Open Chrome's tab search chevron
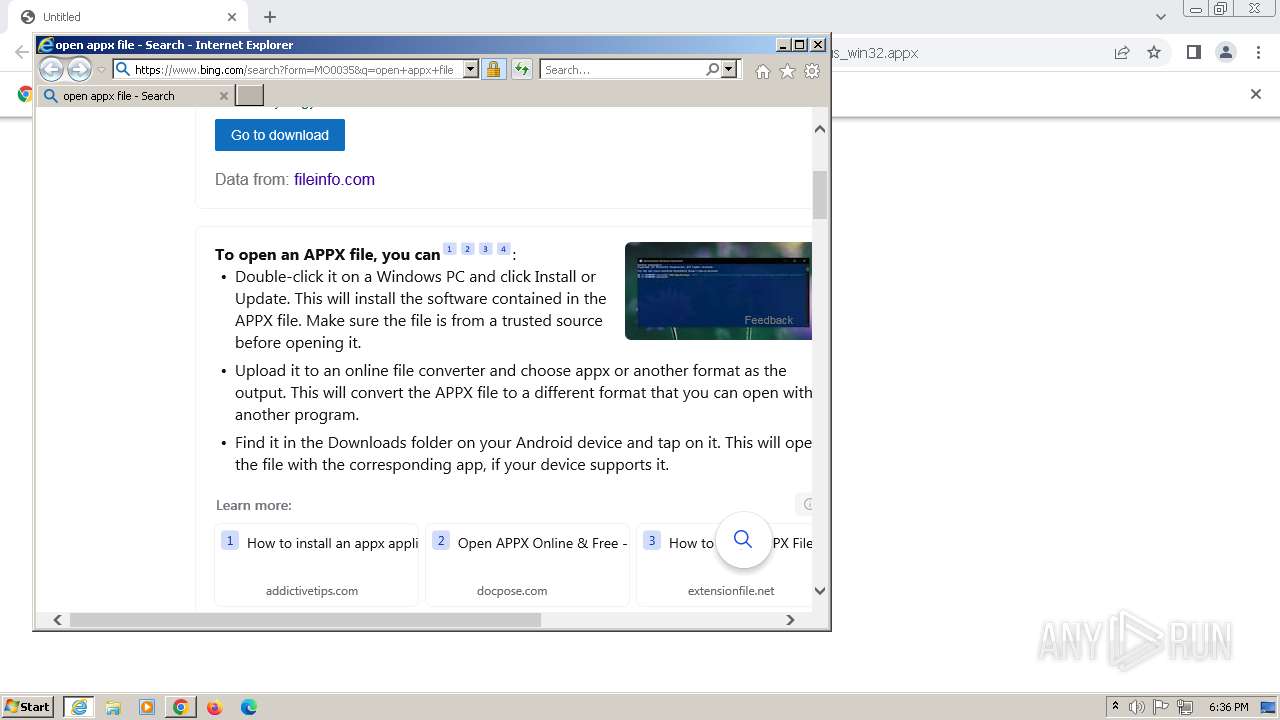 pyautogui.click(x=1161, y=17)
